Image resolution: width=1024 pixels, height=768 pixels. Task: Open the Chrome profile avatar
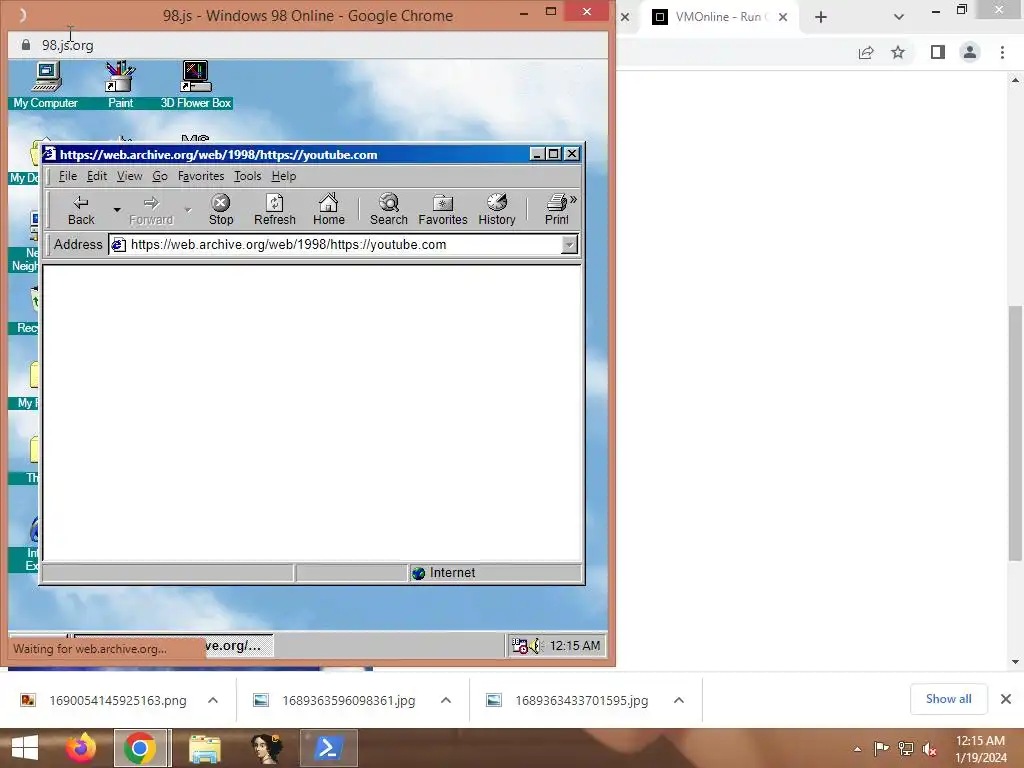(970, 52)
